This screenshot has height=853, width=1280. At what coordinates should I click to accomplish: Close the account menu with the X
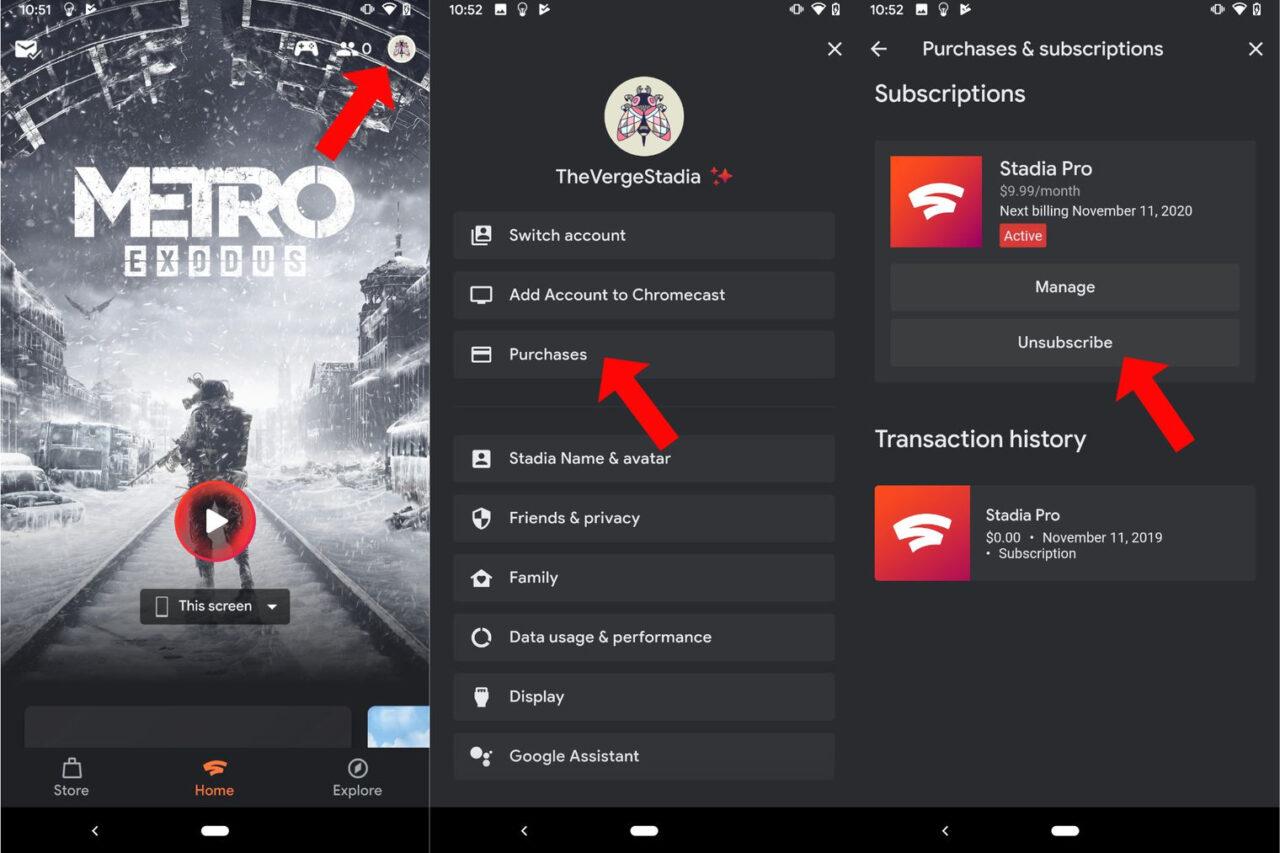(x=835, y=49)
